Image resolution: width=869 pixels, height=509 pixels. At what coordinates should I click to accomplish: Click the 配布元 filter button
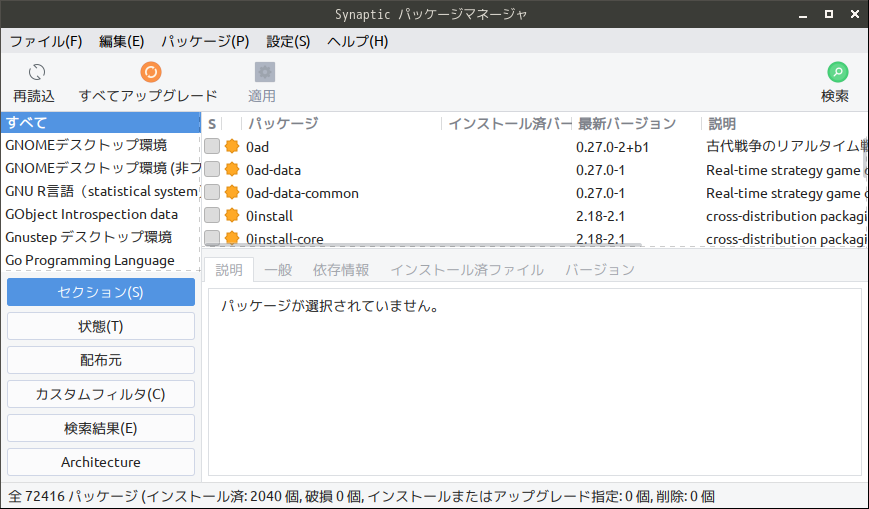pos(101,360)
